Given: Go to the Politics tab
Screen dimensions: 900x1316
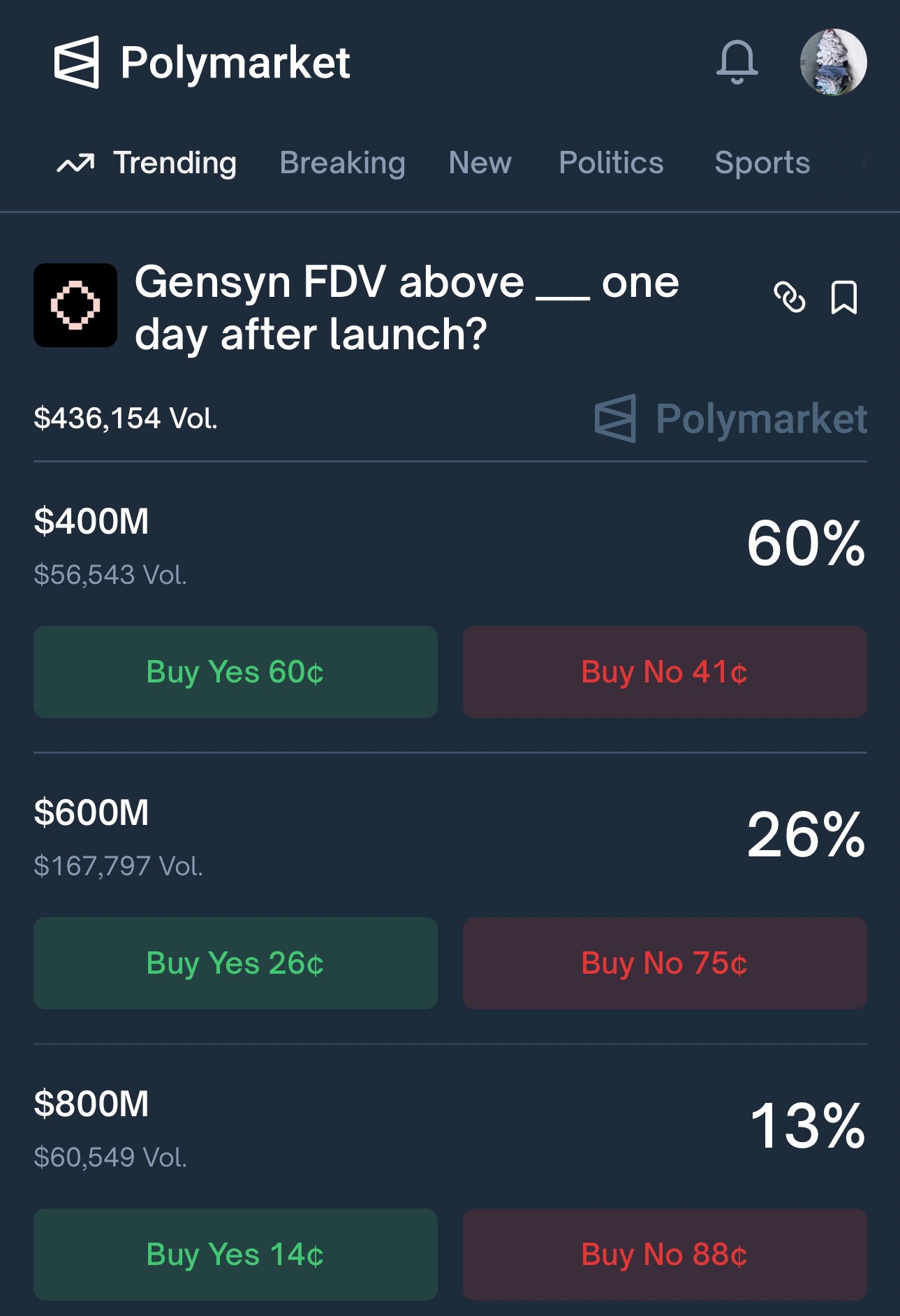Looking at the screenshot, I should (611, 163).
